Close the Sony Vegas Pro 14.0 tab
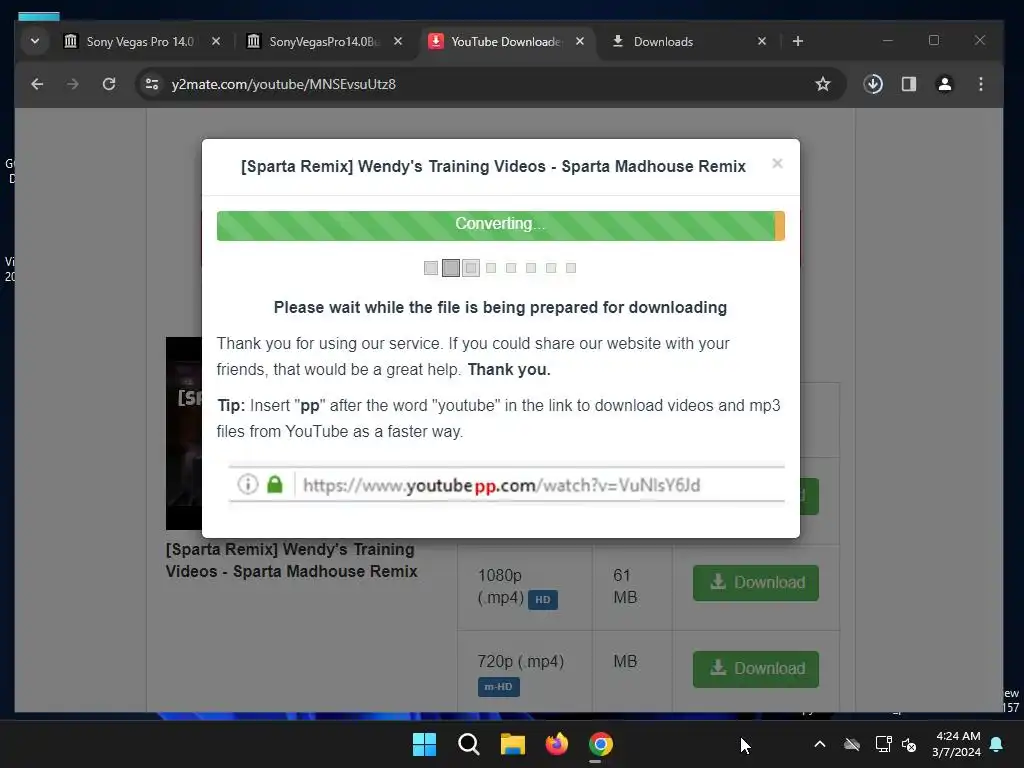The width and height of the screenshot is (1024, 768). (x=216, y=41)
